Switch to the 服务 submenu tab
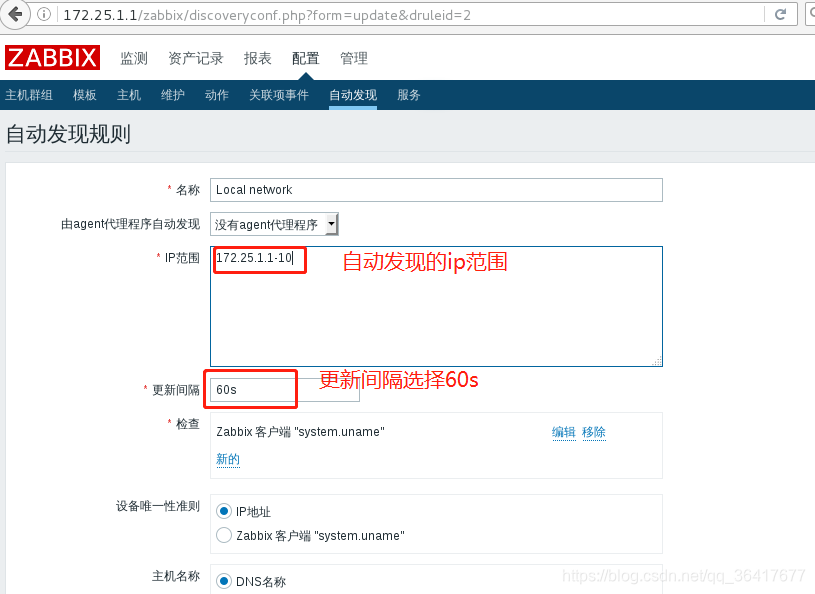The height and width of the screenshot is (594, 815). 409,95
